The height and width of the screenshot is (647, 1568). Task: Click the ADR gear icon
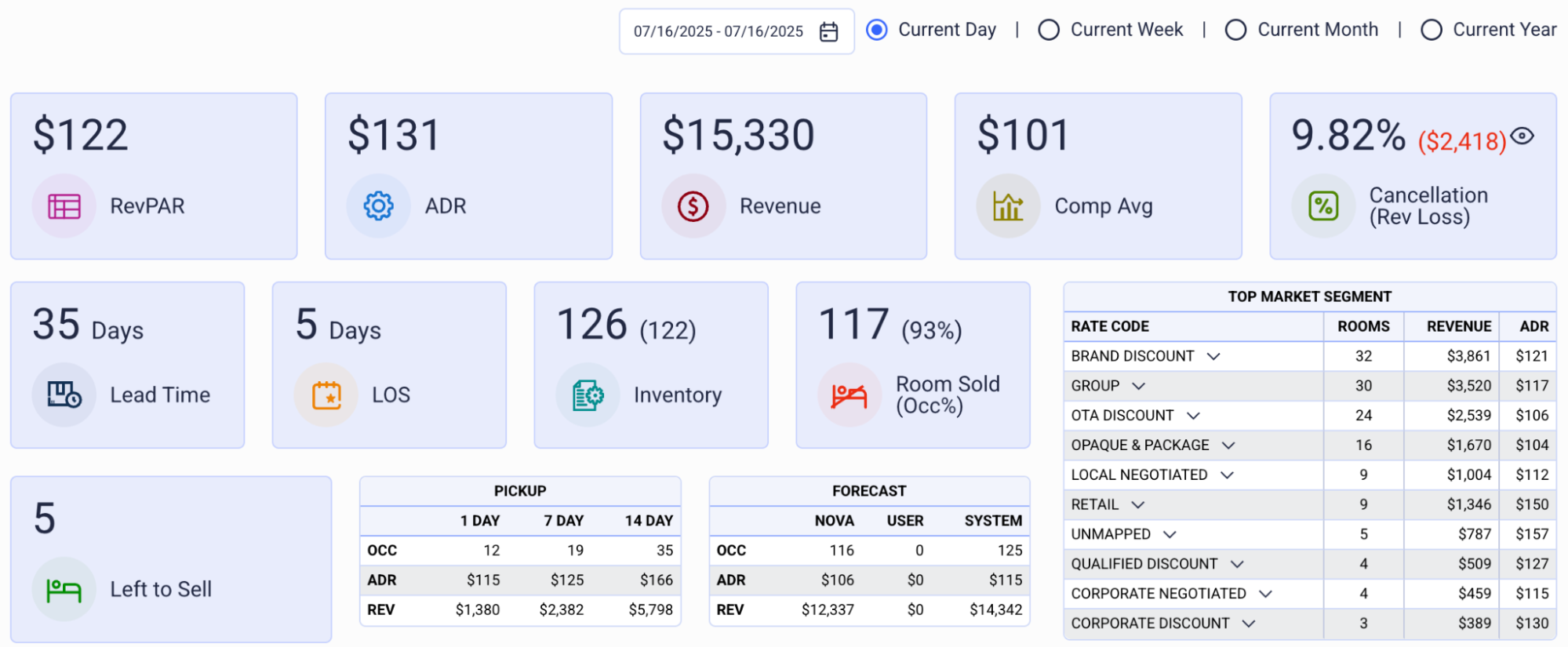[x=379, y=206]
